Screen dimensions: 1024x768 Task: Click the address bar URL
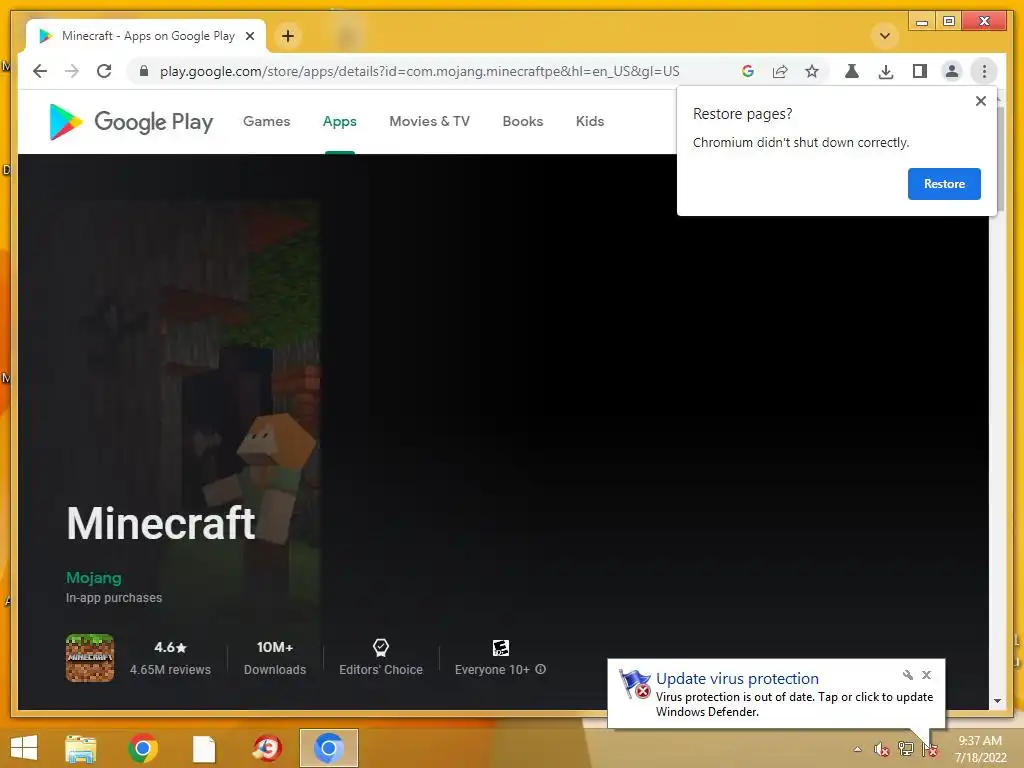pyautogui.click(x=419, y=71)
